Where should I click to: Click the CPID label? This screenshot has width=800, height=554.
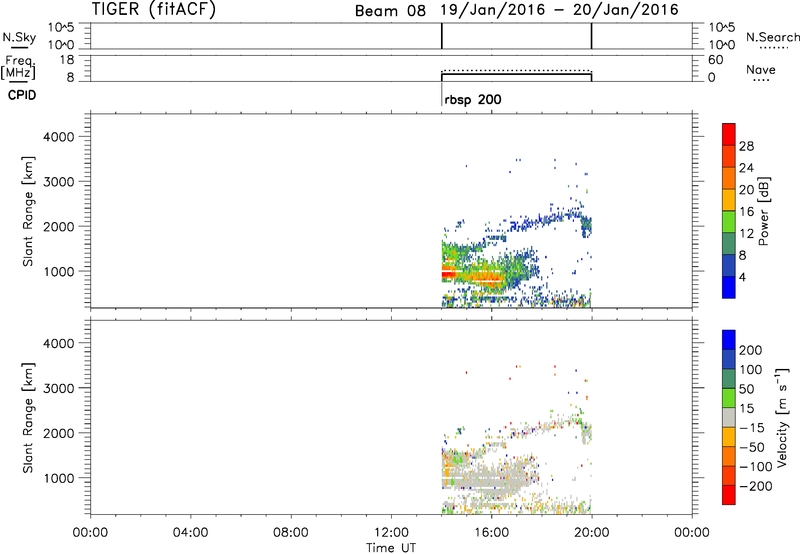[x=22, y=95]
